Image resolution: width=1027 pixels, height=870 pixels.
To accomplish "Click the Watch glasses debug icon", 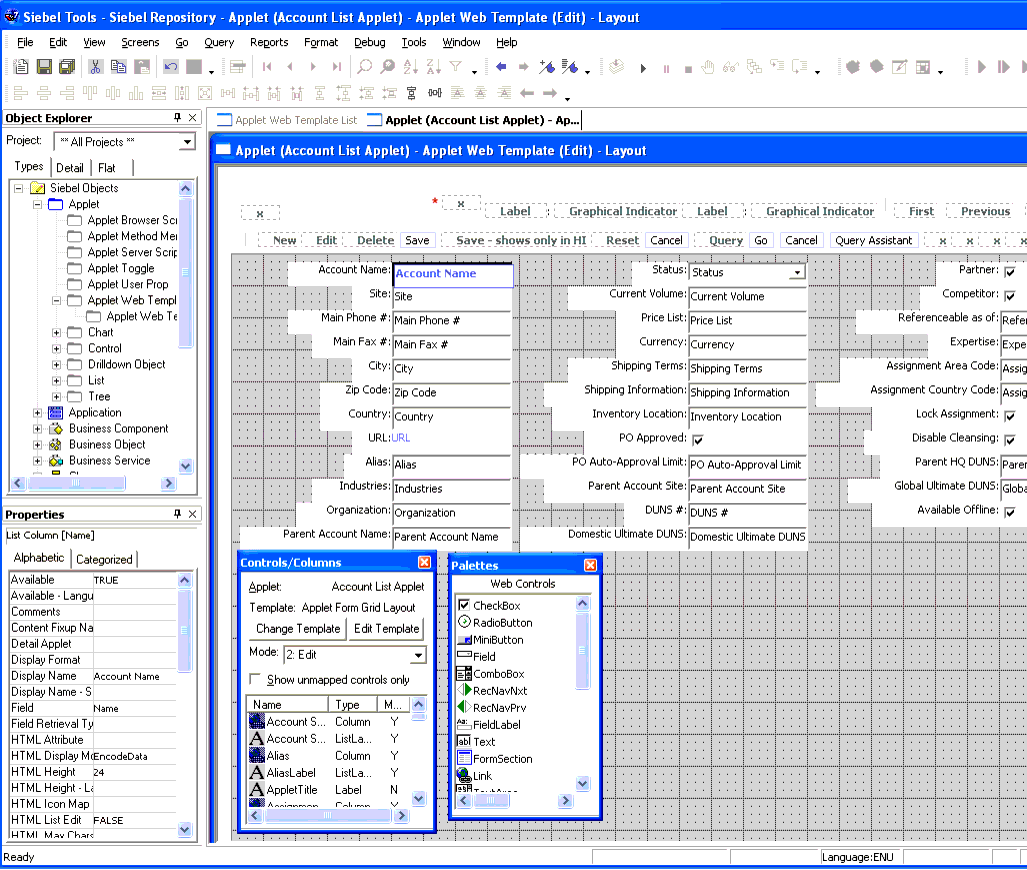I will (x=731, y=67).
